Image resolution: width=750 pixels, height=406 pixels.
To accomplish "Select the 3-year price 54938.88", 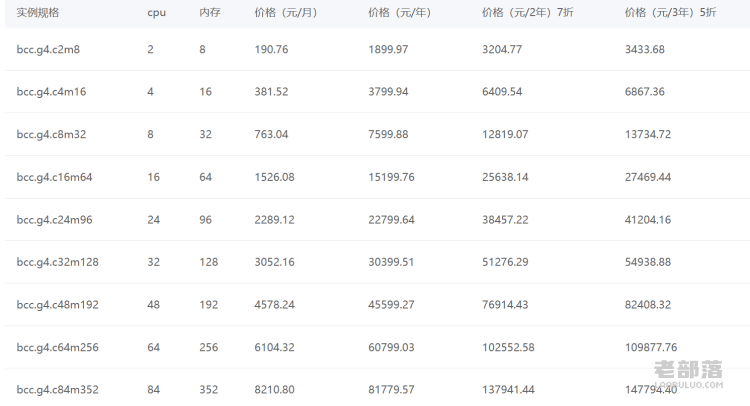I will click(648, 262).
